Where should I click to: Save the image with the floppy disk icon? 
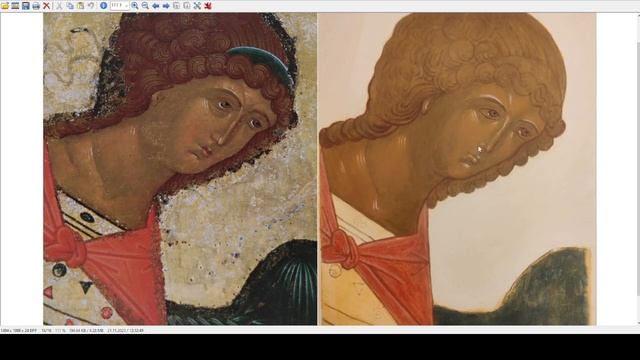[x=26, y=6]
